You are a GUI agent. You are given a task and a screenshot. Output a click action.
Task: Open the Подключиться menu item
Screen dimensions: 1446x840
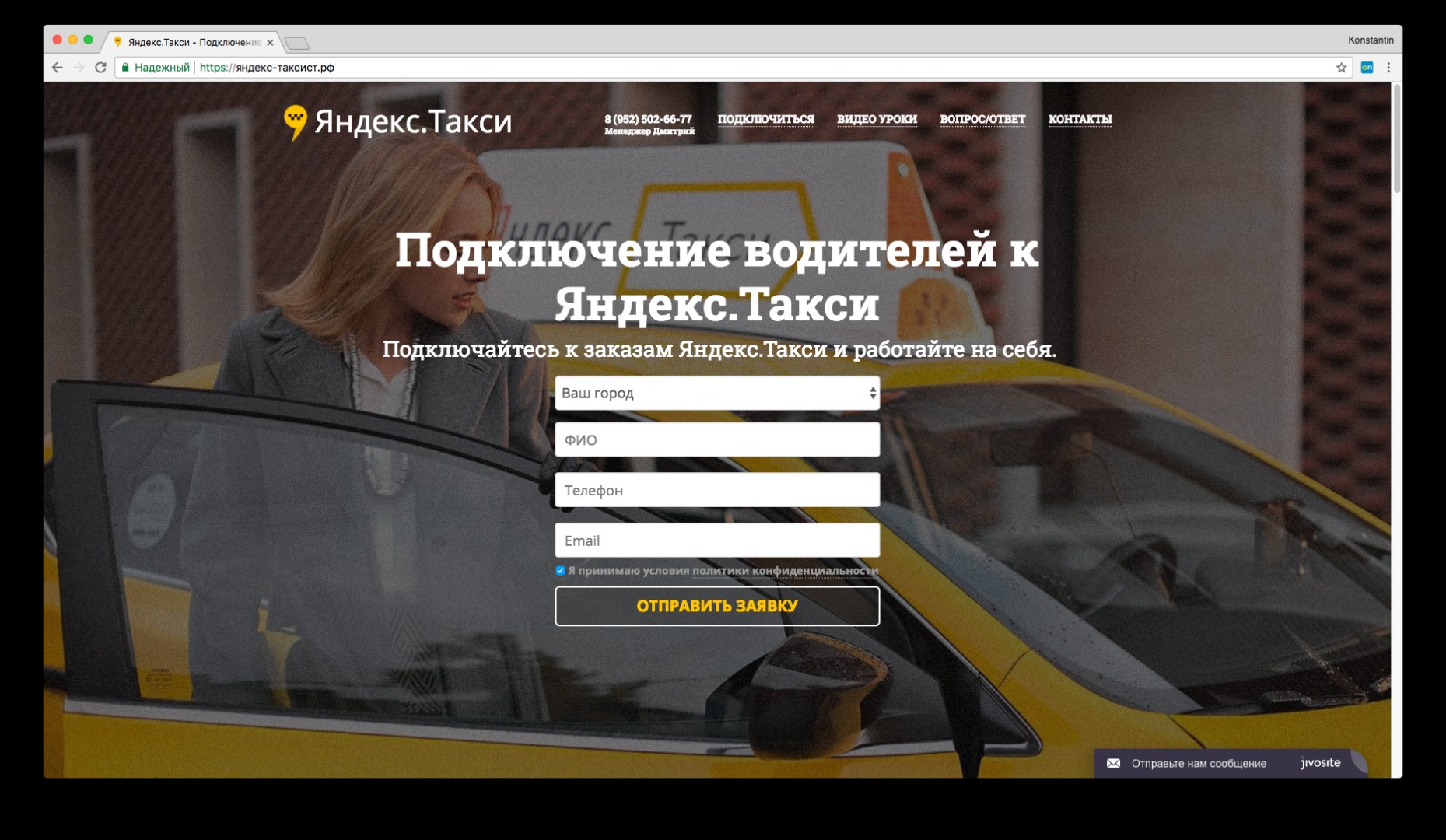[x=765, y=119]
